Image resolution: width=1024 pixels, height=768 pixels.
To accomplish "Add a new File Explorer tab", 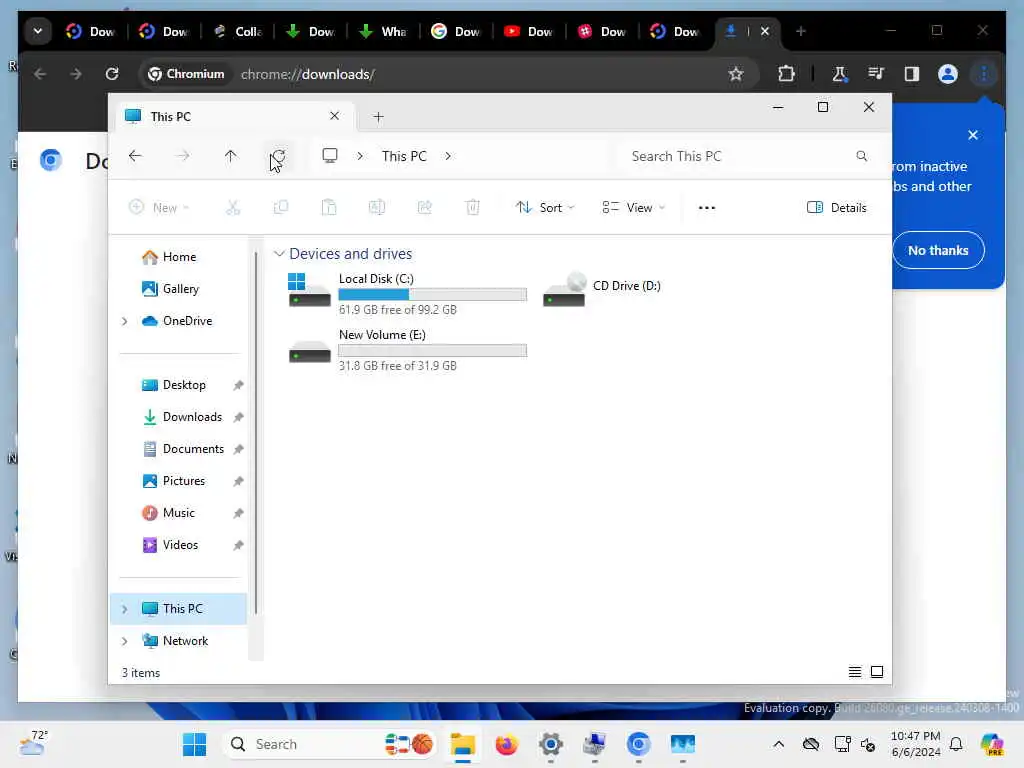I will click(378, 117).
